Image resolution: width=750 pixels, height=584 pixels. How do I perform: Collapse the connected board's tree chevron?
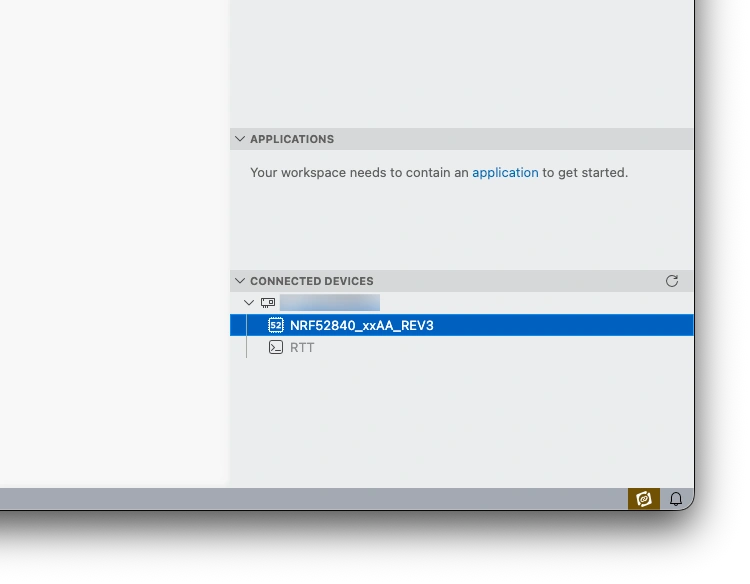(249, 302)
